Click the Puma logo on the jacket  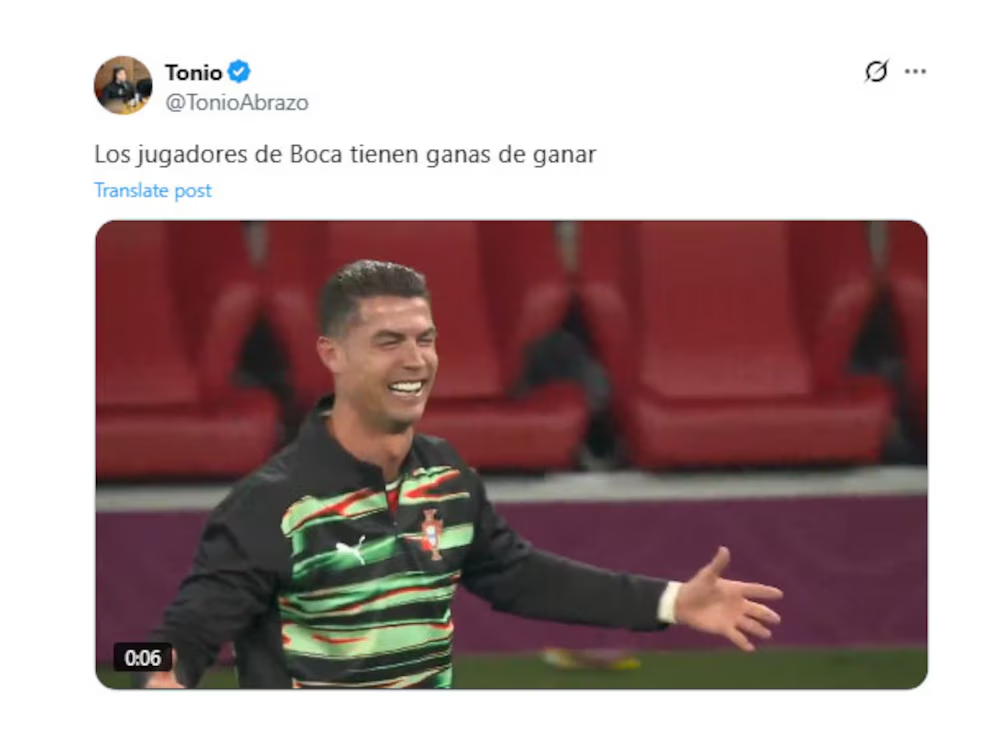pyautogui.click(x=350, y=547)
